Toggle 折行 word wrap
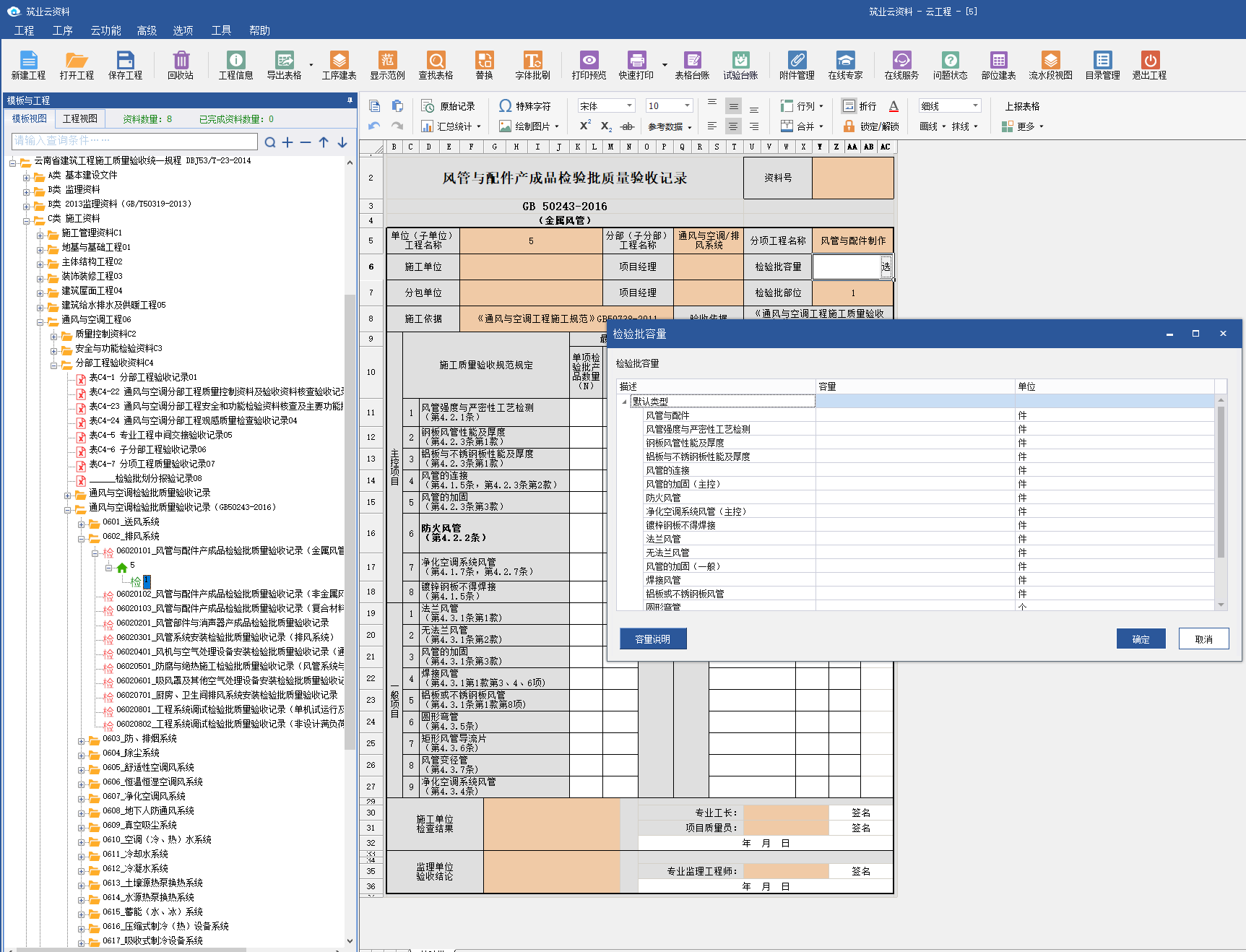Viewport: 1246px width, 952px height. [860, 106]
